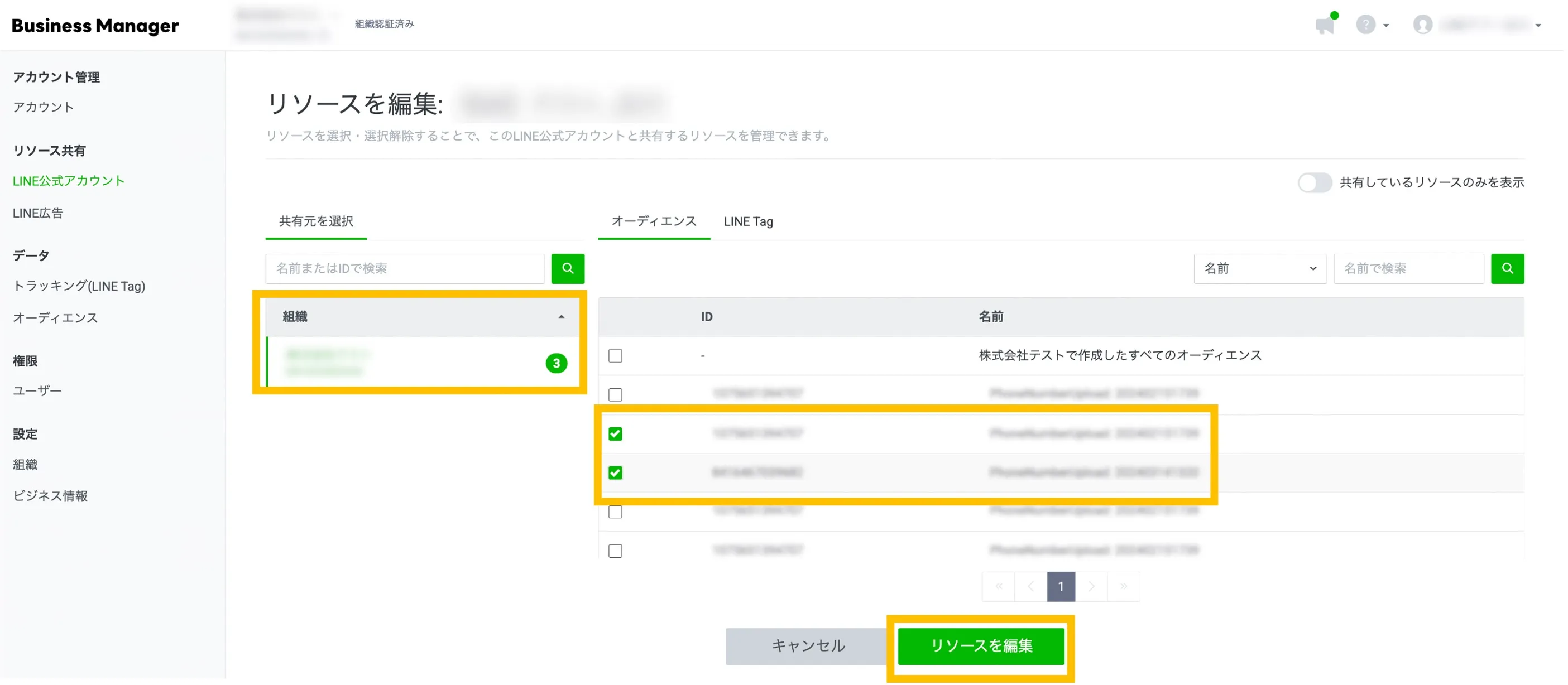Click the green audience name search button
This screenshot has height=685, width=1568.
point(1507,268)
